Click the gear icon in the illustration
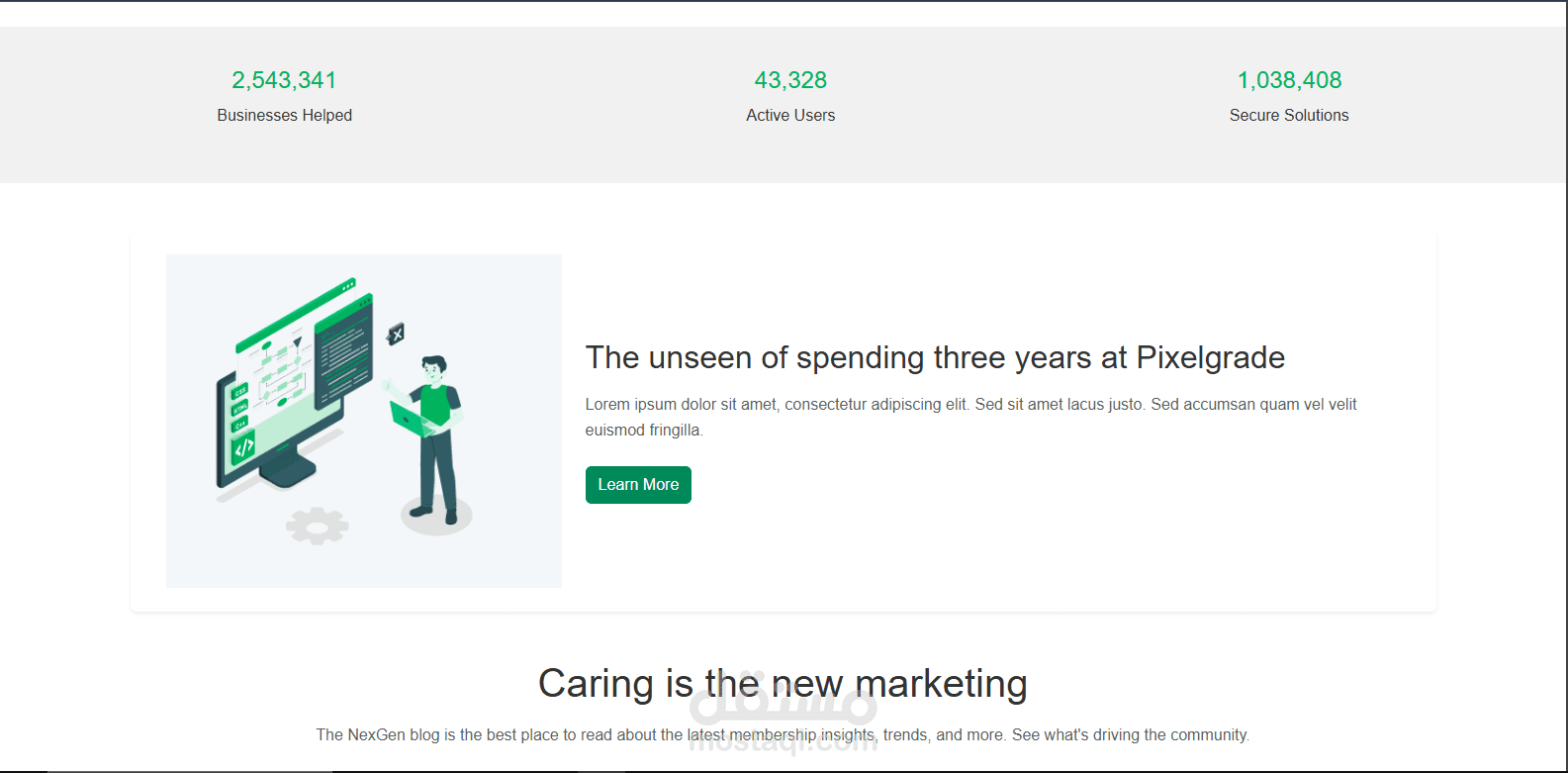The width and height of the screenshot is (1568, 773). point(317,525)
